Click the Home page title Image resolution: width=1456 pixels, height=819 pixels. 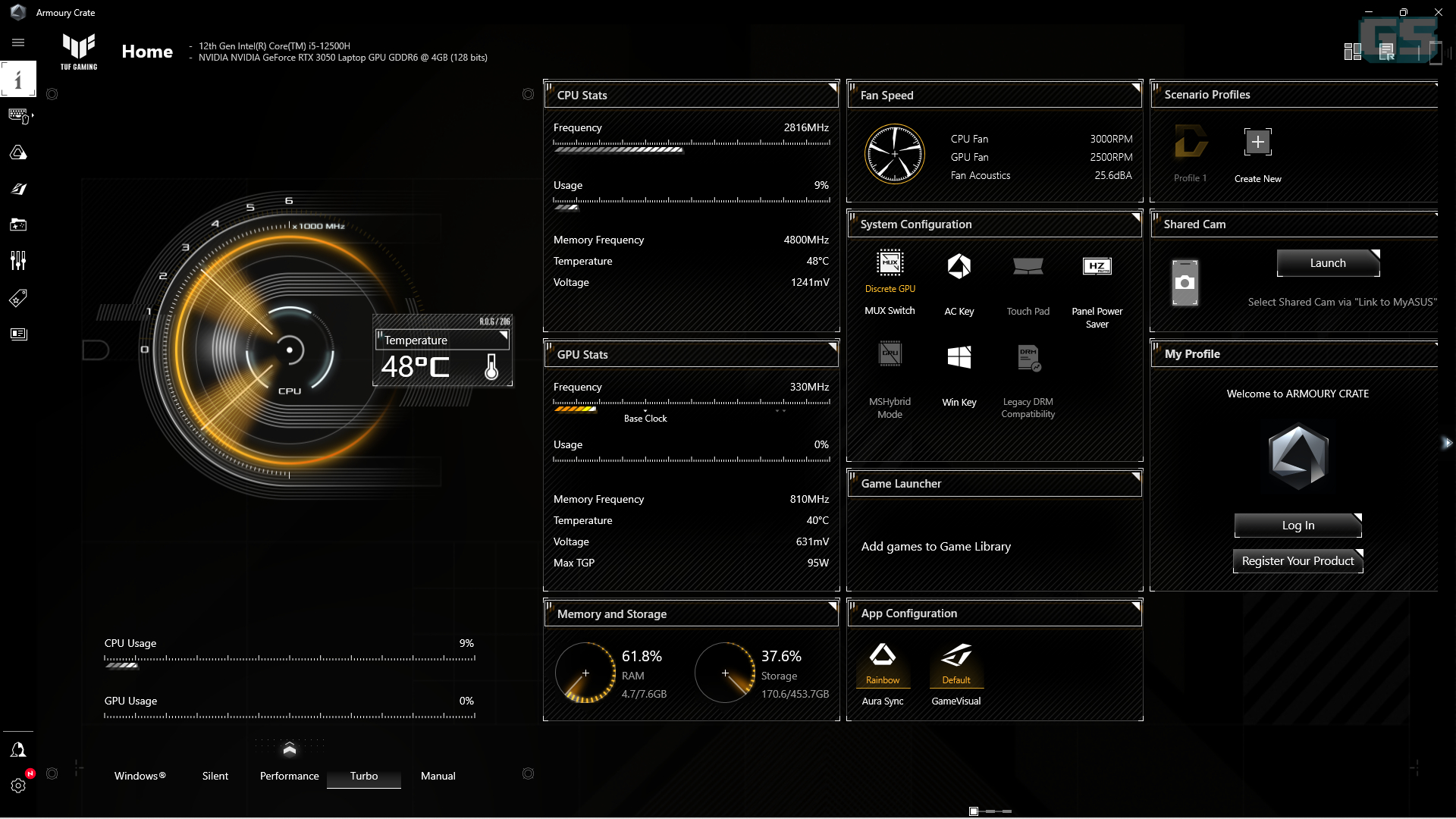coord(147,52)
